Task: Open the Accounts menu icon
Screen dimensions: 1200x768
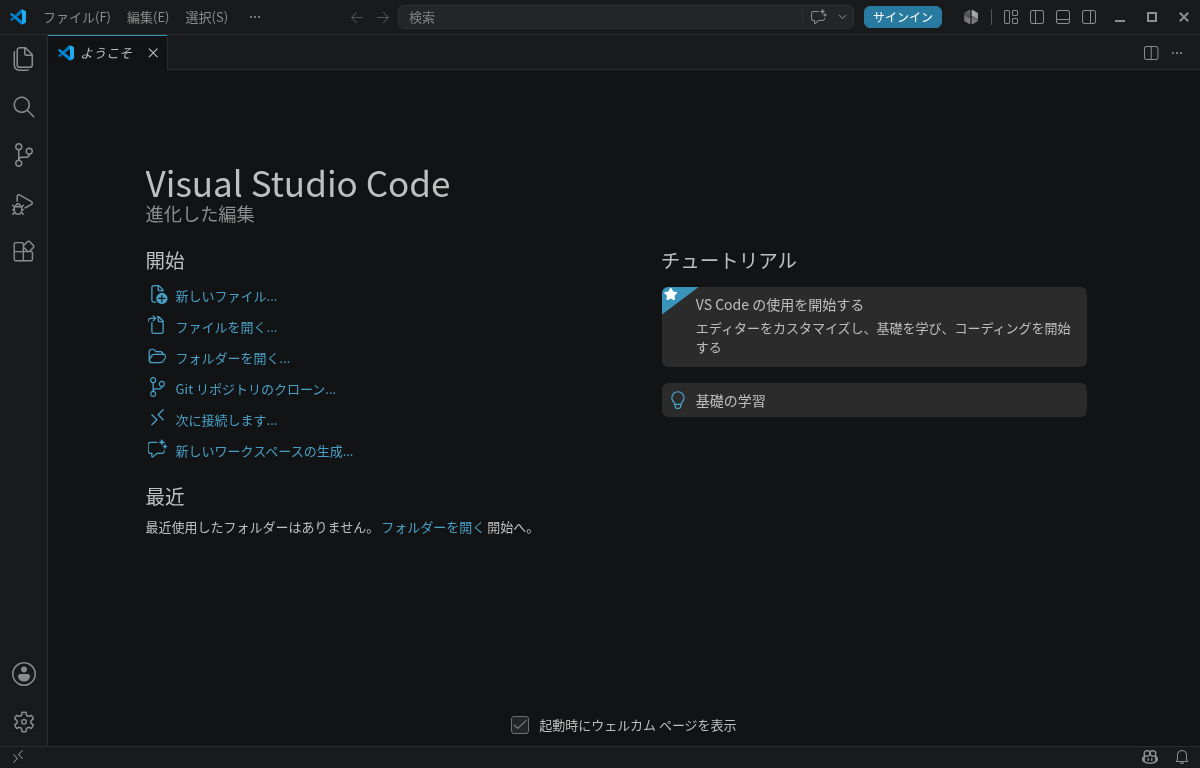Action: tap(24, 674)
